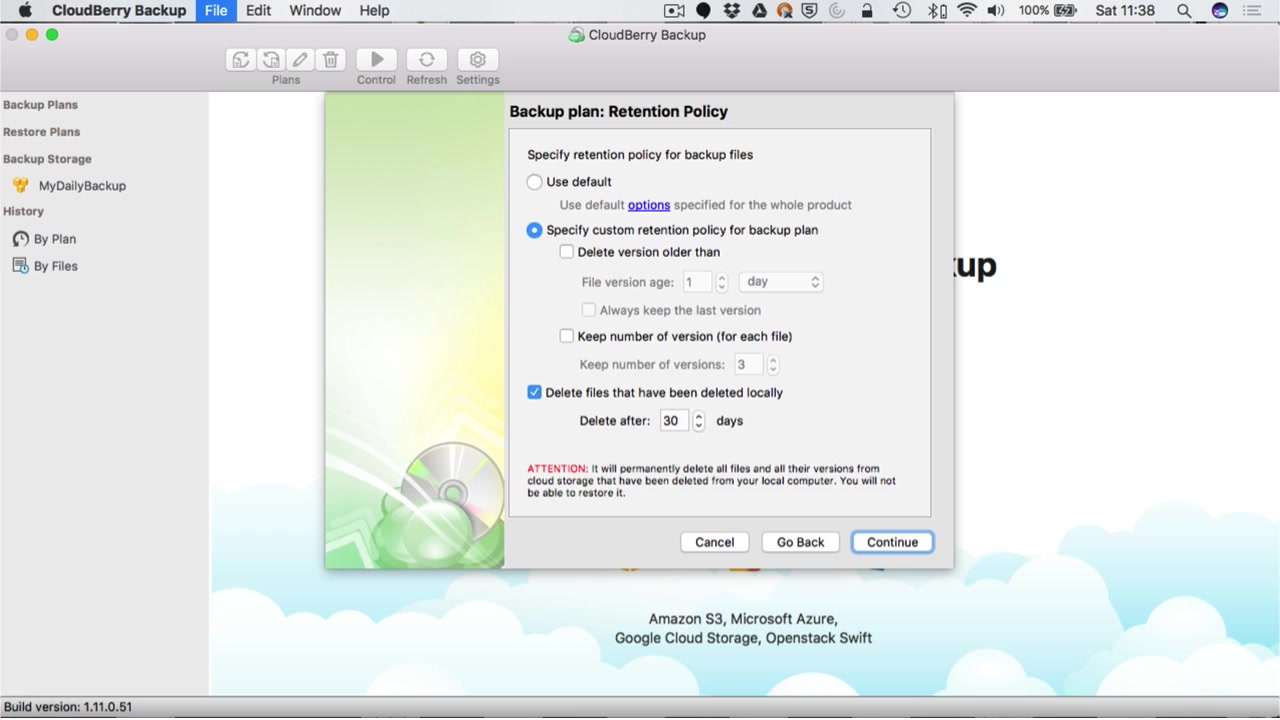Click the Bluetooth menu bar icon
Screen dimensions: 1280x720
coord(937,11)
